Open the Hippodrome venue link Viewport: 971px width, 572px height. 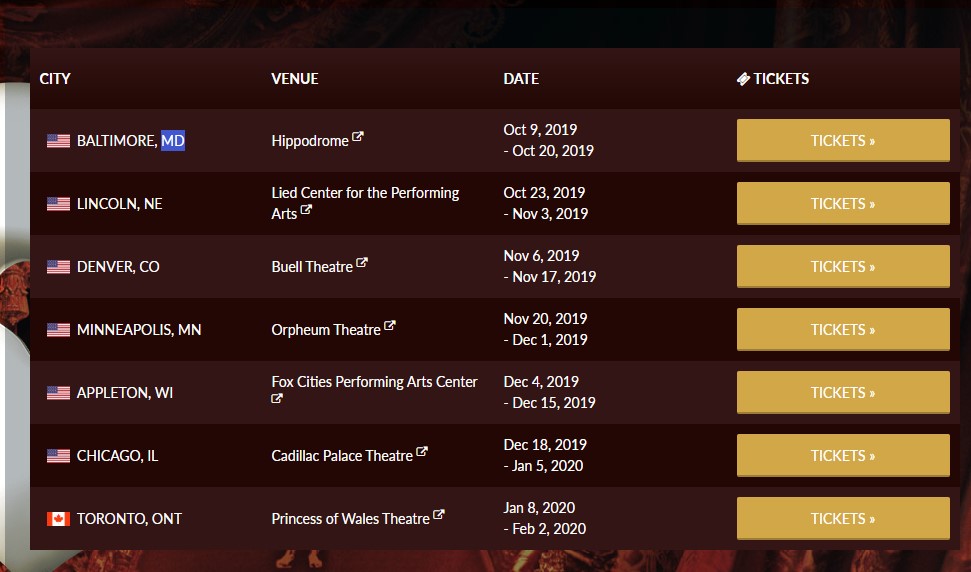click(x=310, y=141)
